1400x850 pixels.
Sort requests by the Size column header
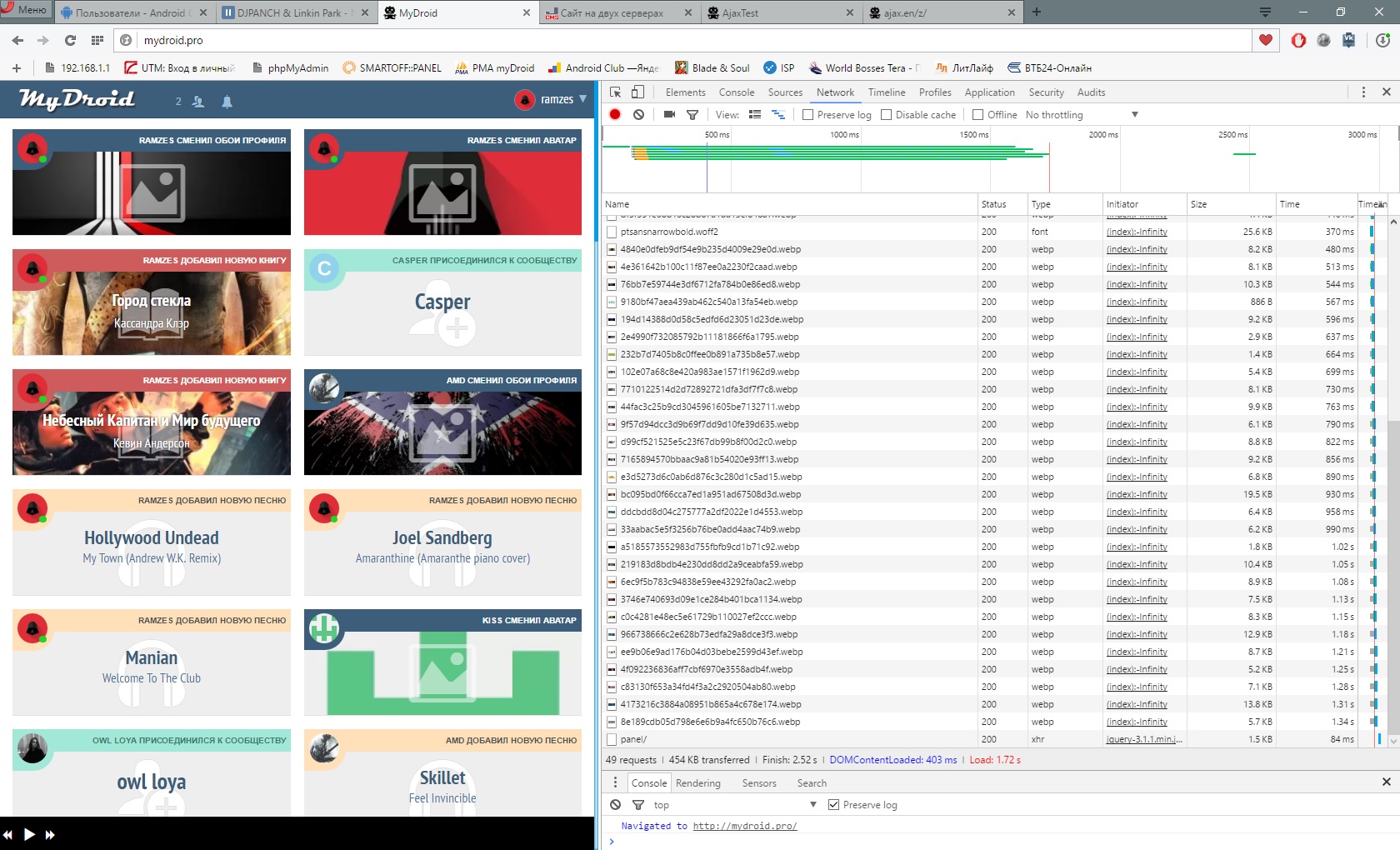[1232, 204]
